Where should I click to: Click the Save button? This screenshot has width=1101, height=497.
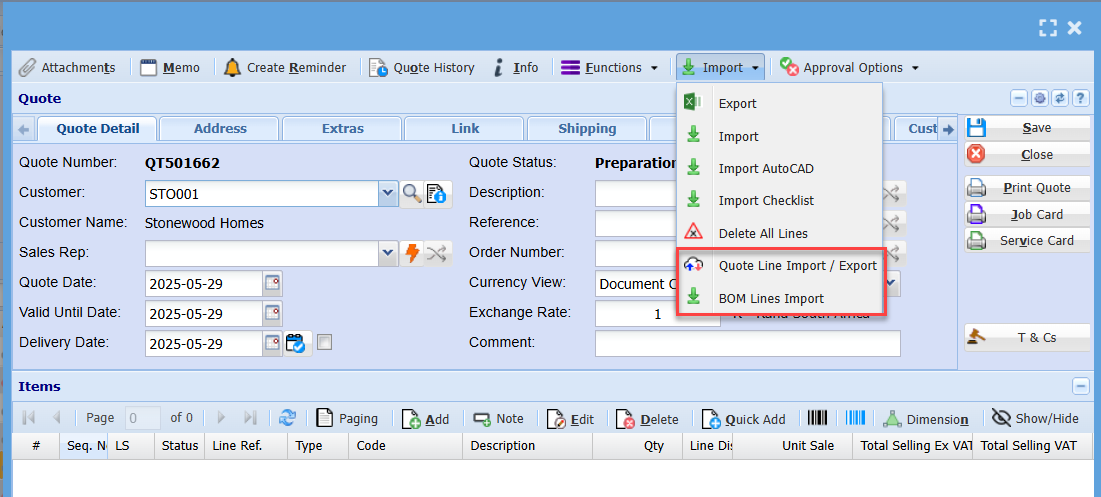click(1027, 128)
